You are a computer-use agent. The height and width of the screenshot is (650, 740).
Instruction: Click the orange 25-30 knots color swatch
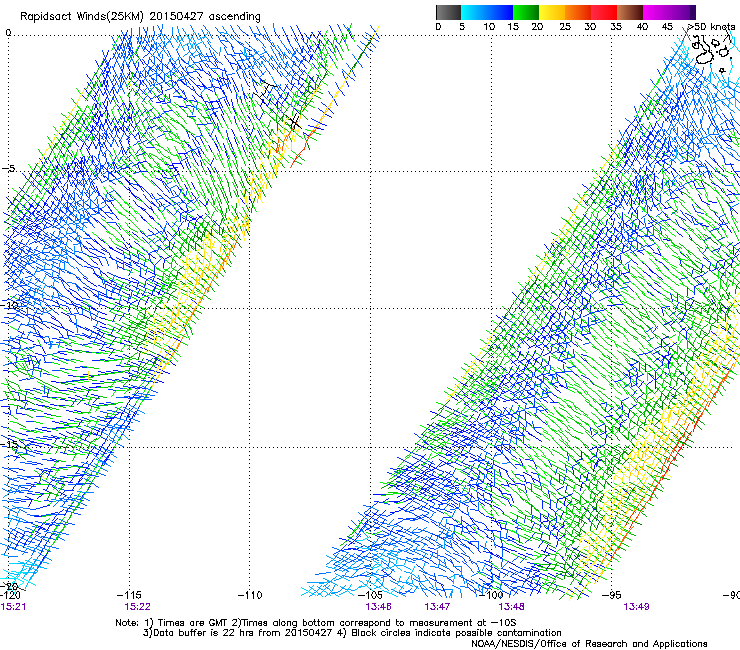tap(578, 12)
